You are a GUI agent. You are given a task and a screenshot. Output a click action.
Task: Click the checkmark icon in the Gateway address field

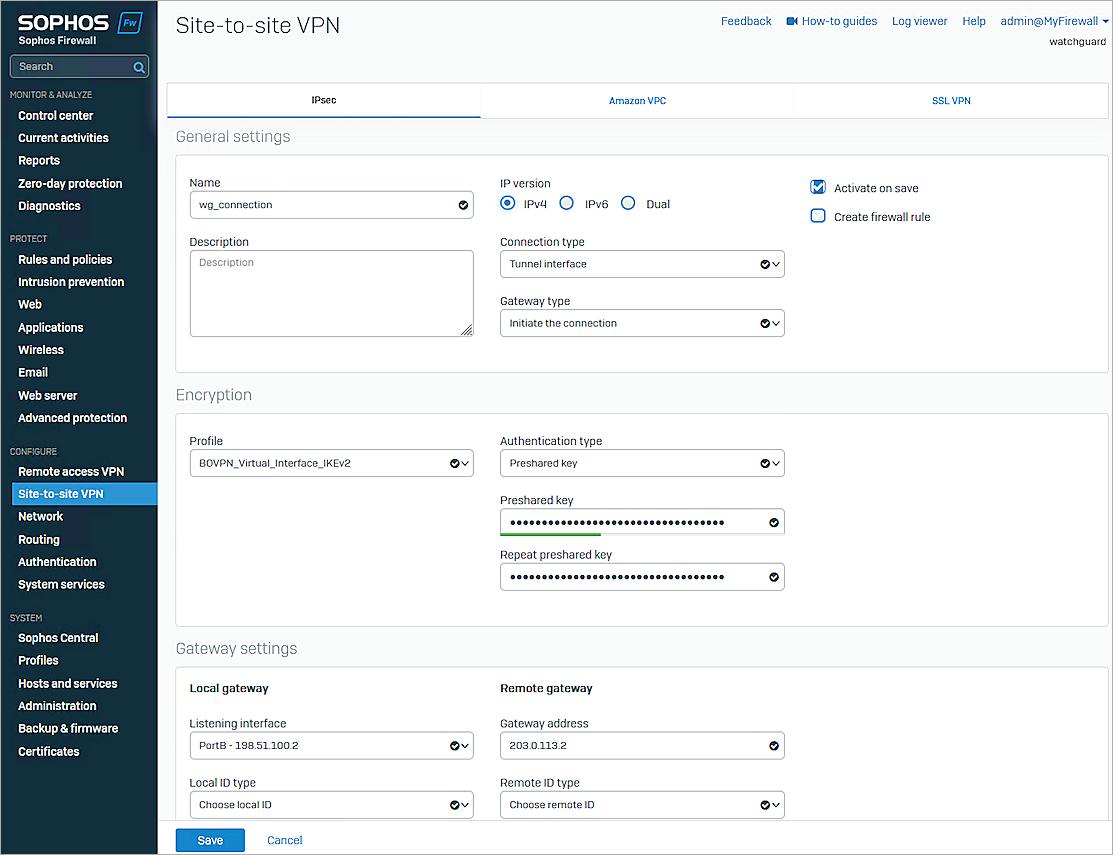(772, 745)
